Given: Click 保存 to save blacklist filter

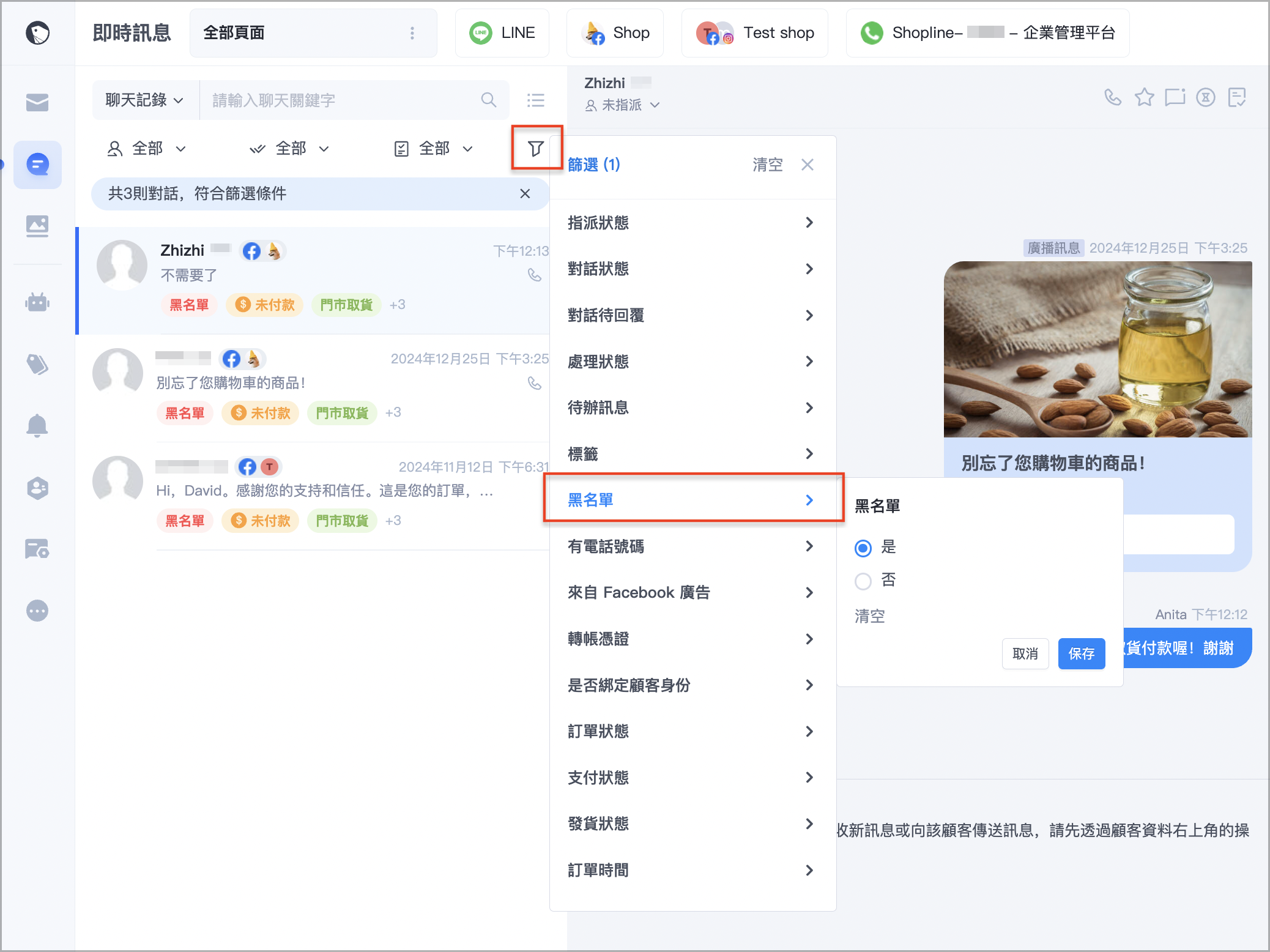Looking at the screenshot, I should (1082, 653).
